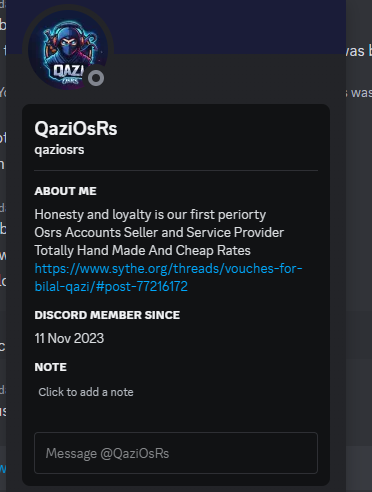
Task: Click the Honesty and loyalty bio line
Action: pyautogui.click(x=150, y=215)
